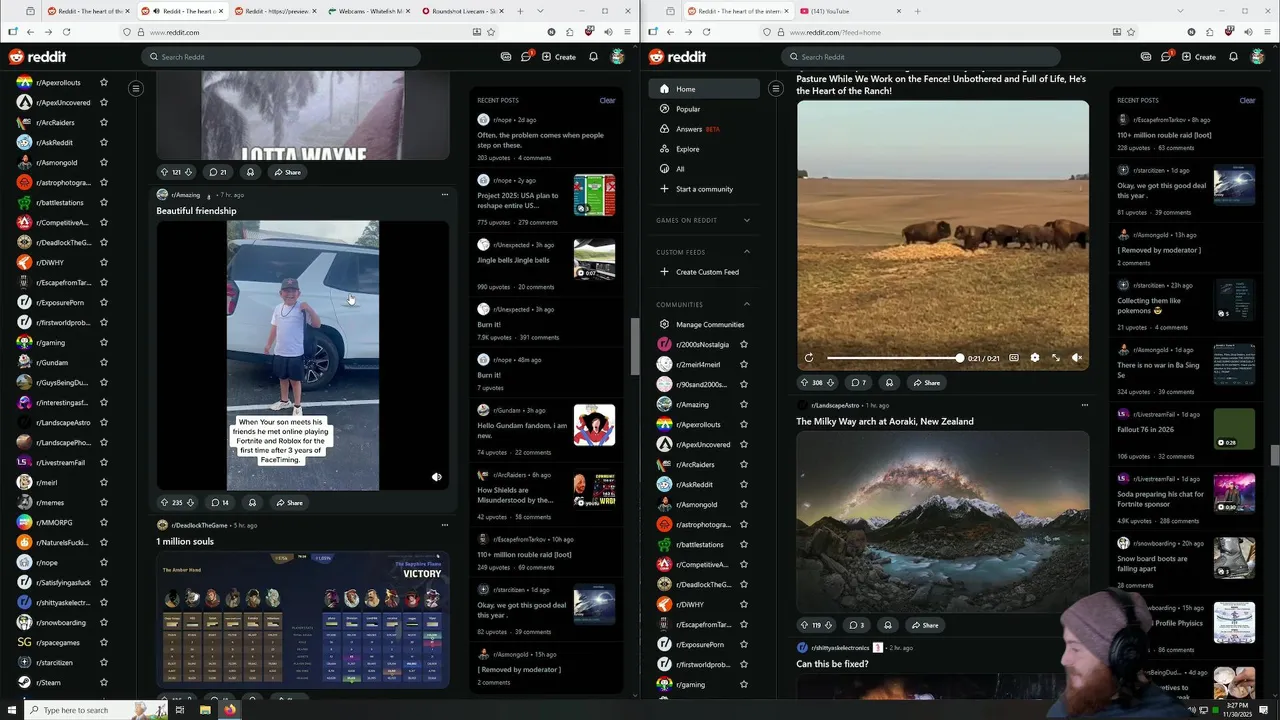Image resolution: width=1280 pixels, height=720 pixels.
Task: Open notifications bell in right window
Action: pyautogui.click(x=1233, y=57)
